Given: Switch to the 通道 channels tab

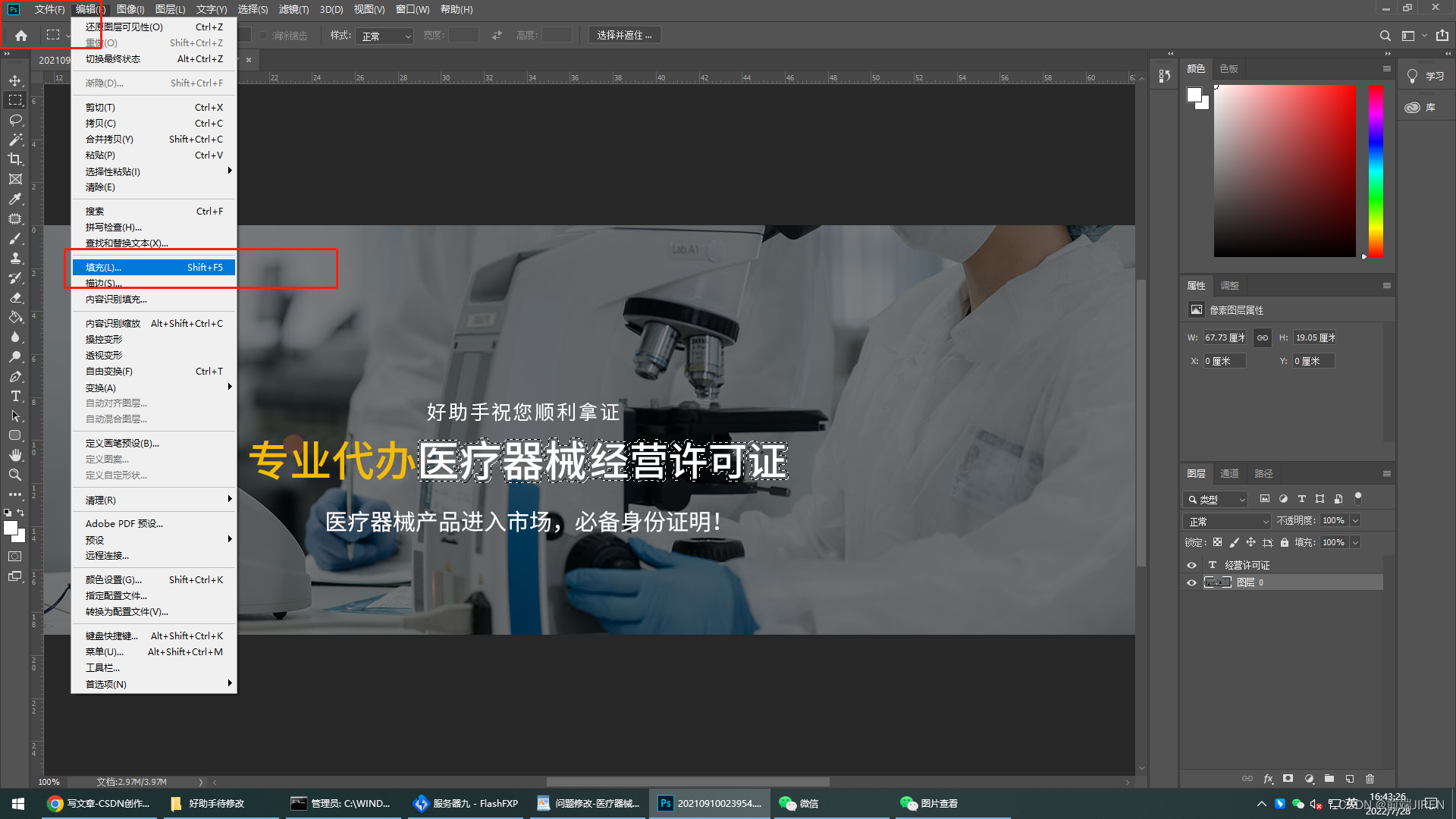Looking at the screenshot, I should pos(1229,473).
